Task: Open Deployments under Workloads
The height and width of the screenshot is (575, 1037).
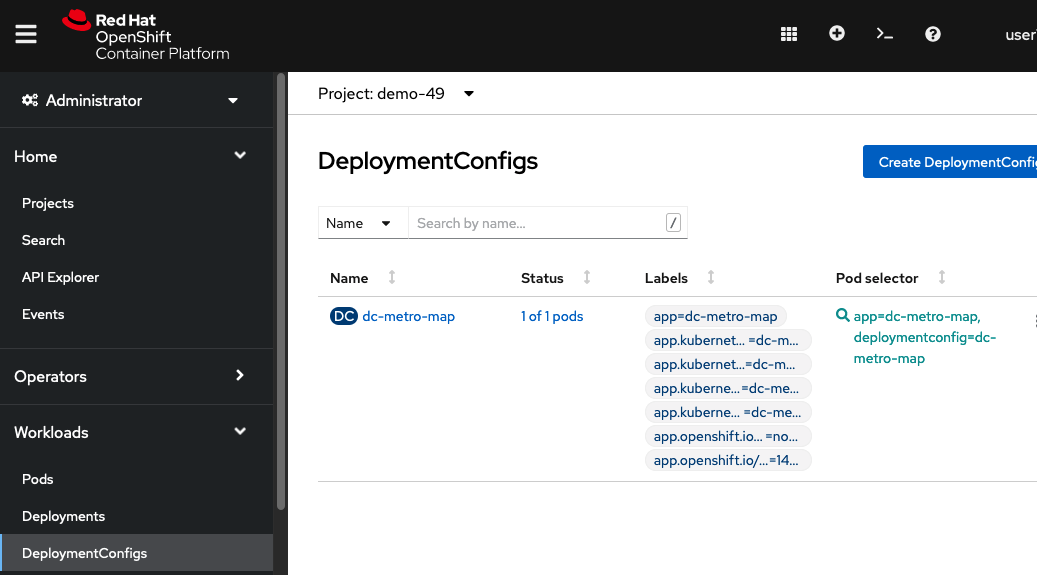Action: (63, 516)
